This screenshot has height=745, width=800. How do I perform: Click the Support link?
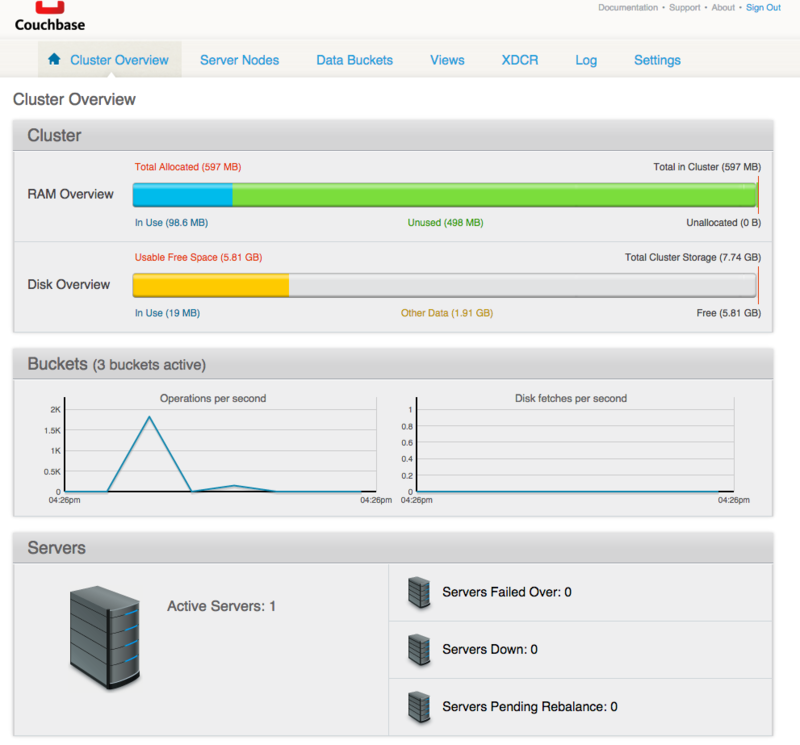point(685,8)
